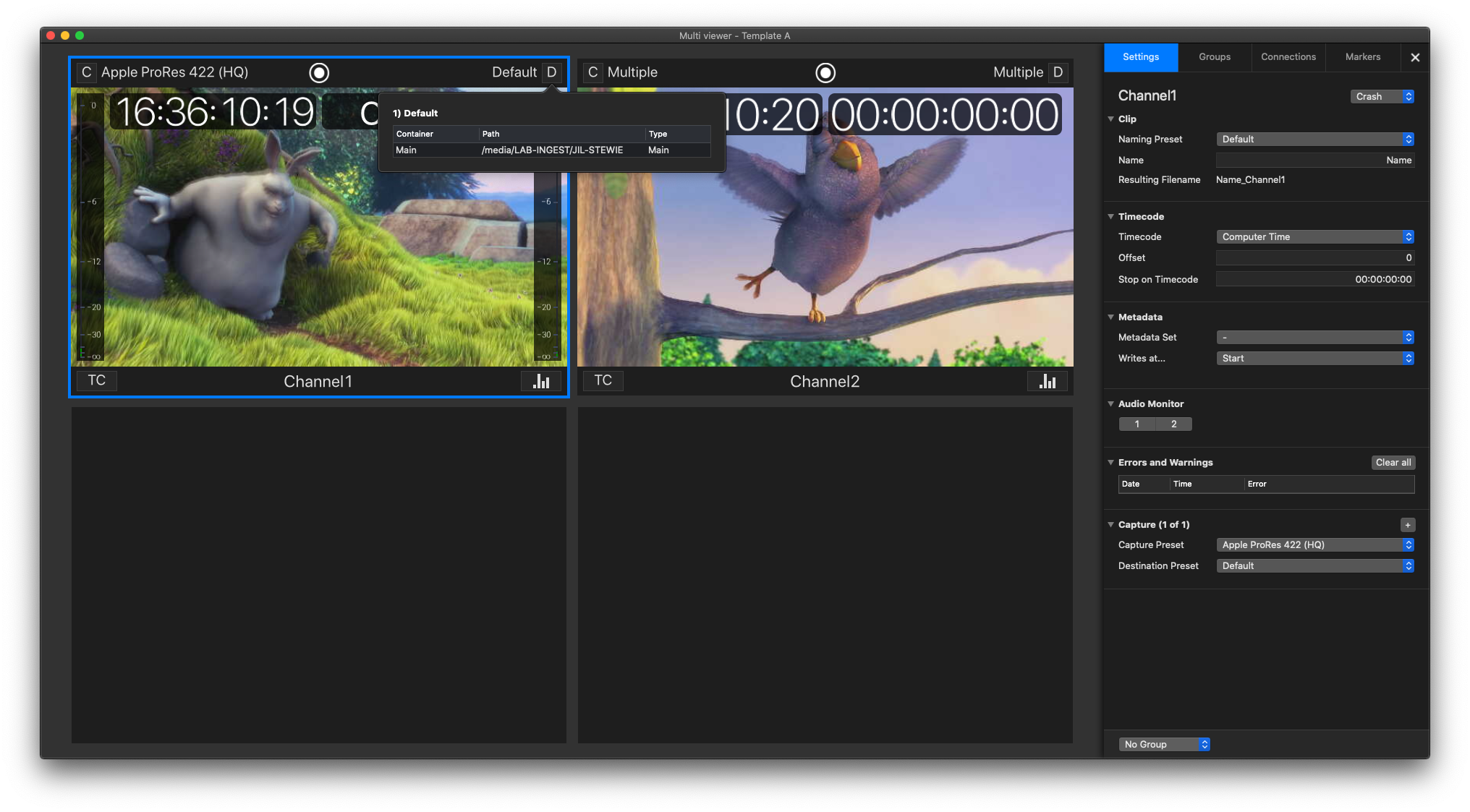
Task: Open Channel2's D destination button
Action: [x=1058, y=72]
